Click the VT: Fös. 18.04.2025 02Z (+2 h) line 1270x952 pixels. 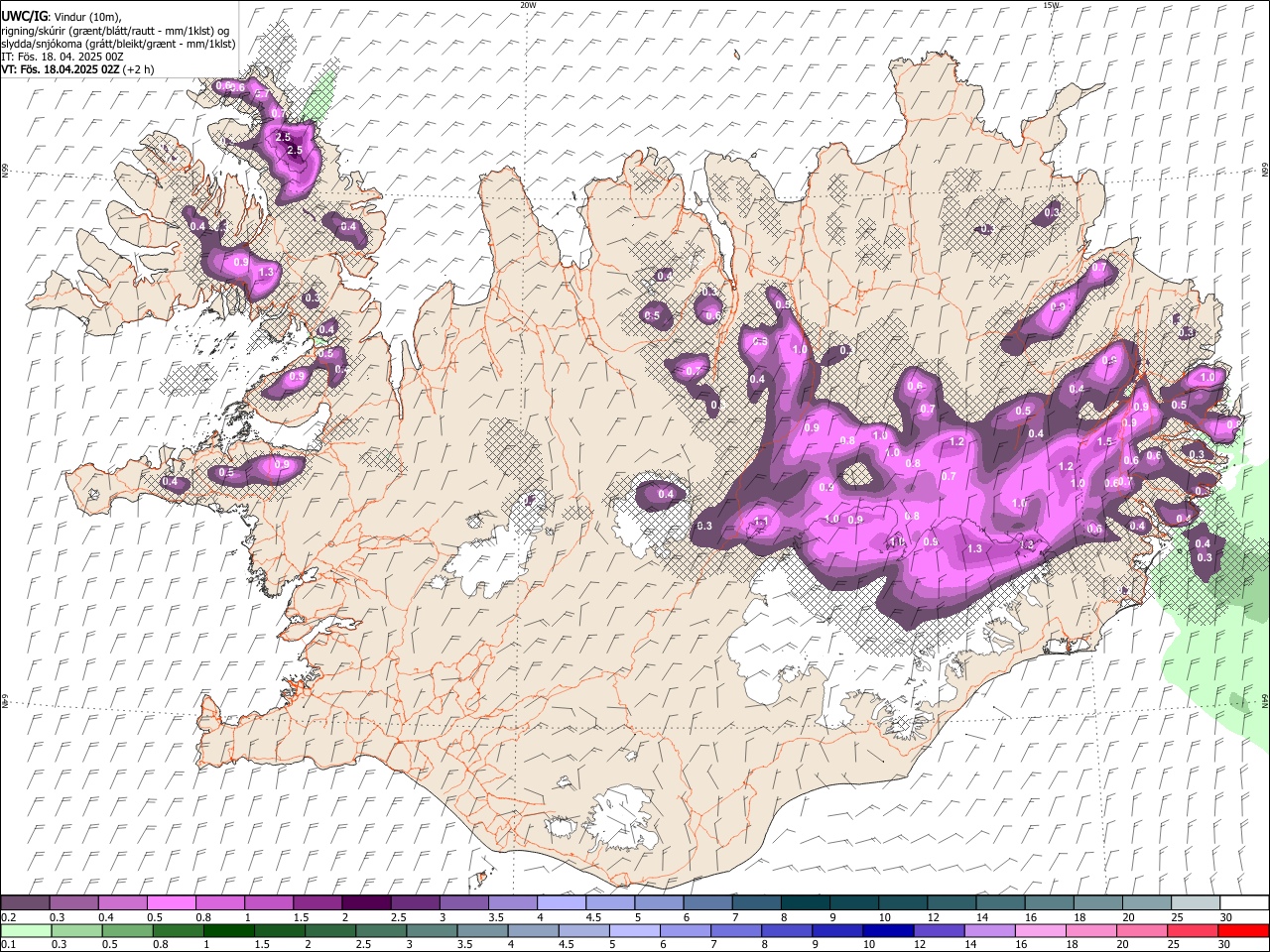(x=77, y=69)
